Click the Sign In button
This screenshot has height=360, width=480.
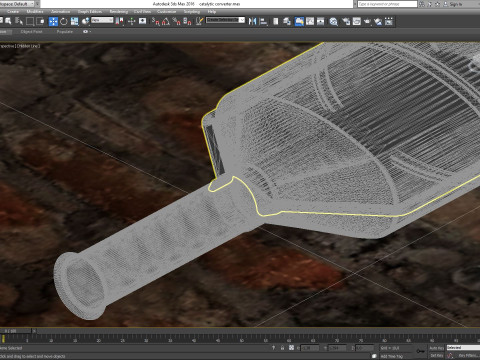(456, 4)
